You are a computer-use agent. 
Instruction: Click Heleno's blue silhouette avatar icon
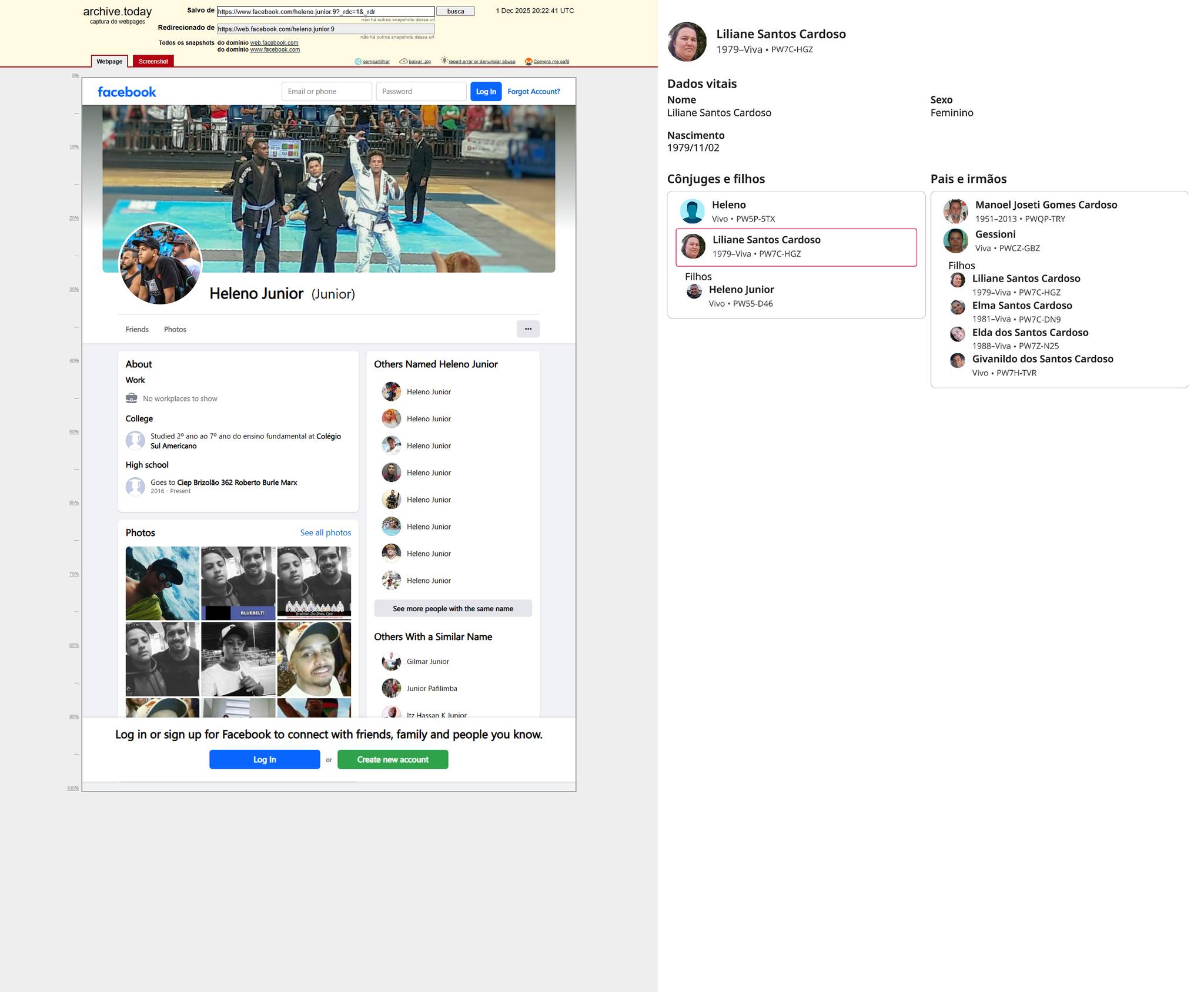(x=692, y=212)
